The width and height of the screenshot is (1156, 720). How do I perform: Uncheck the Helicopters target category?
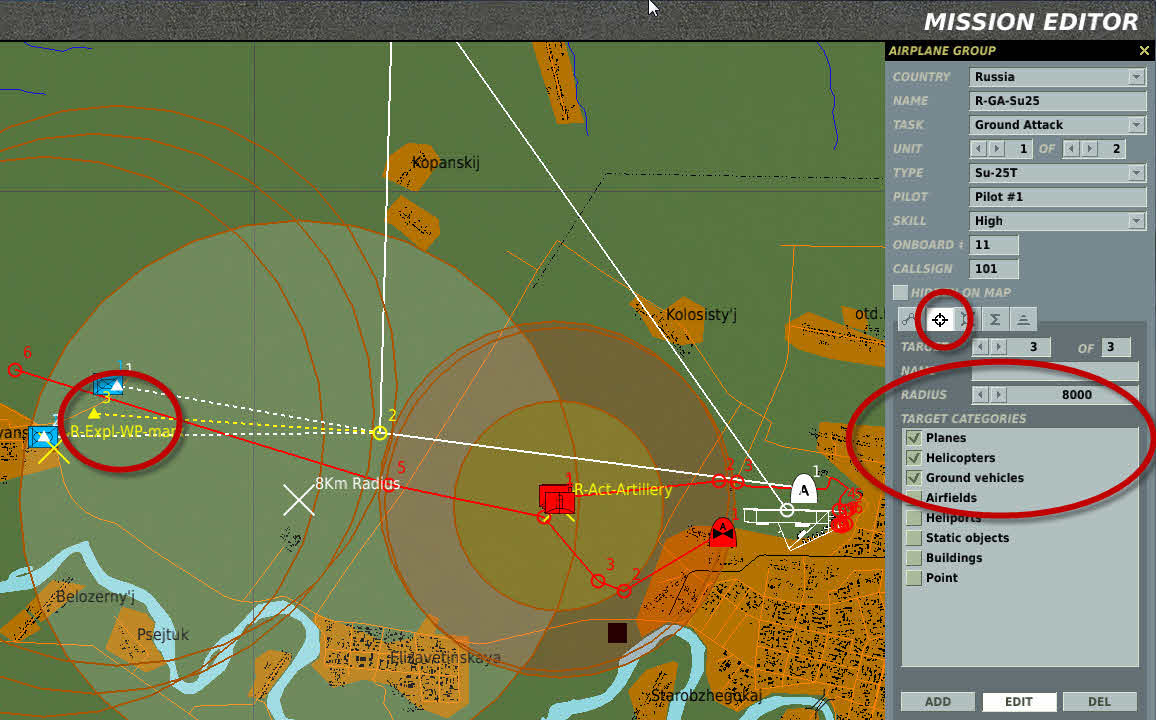[914, 458]
